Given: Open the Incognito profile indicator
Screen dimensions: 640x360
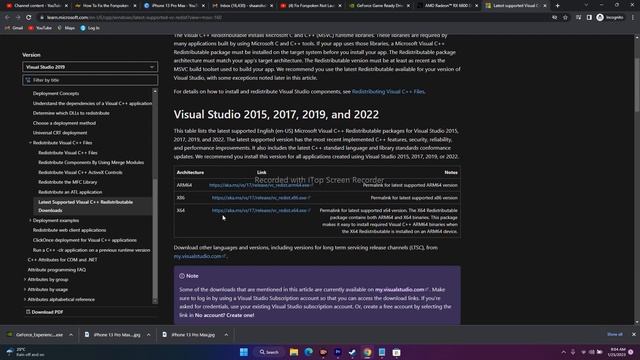Looking at the screenshot, I should [610, 18].
